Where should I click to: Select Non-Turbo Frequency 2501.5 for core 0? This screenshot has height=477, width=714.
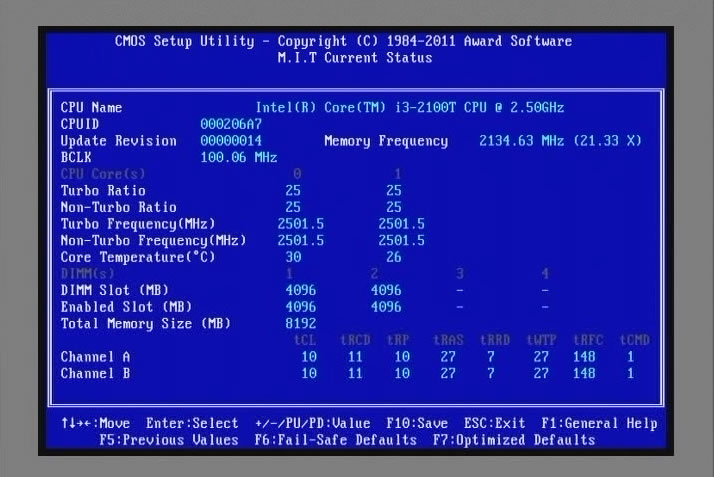click(x=301, y=240)
